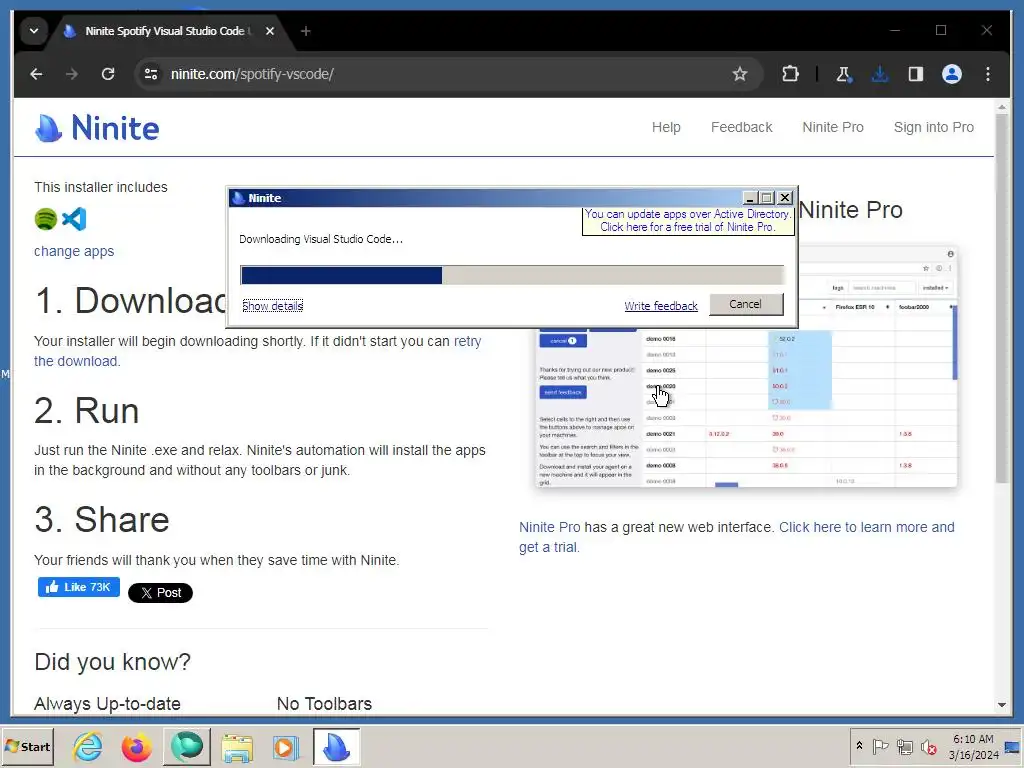The height and width of the screenshot is (768, 1024).
Task: Show details in the Ninite installer dialog
Action: 272,306
